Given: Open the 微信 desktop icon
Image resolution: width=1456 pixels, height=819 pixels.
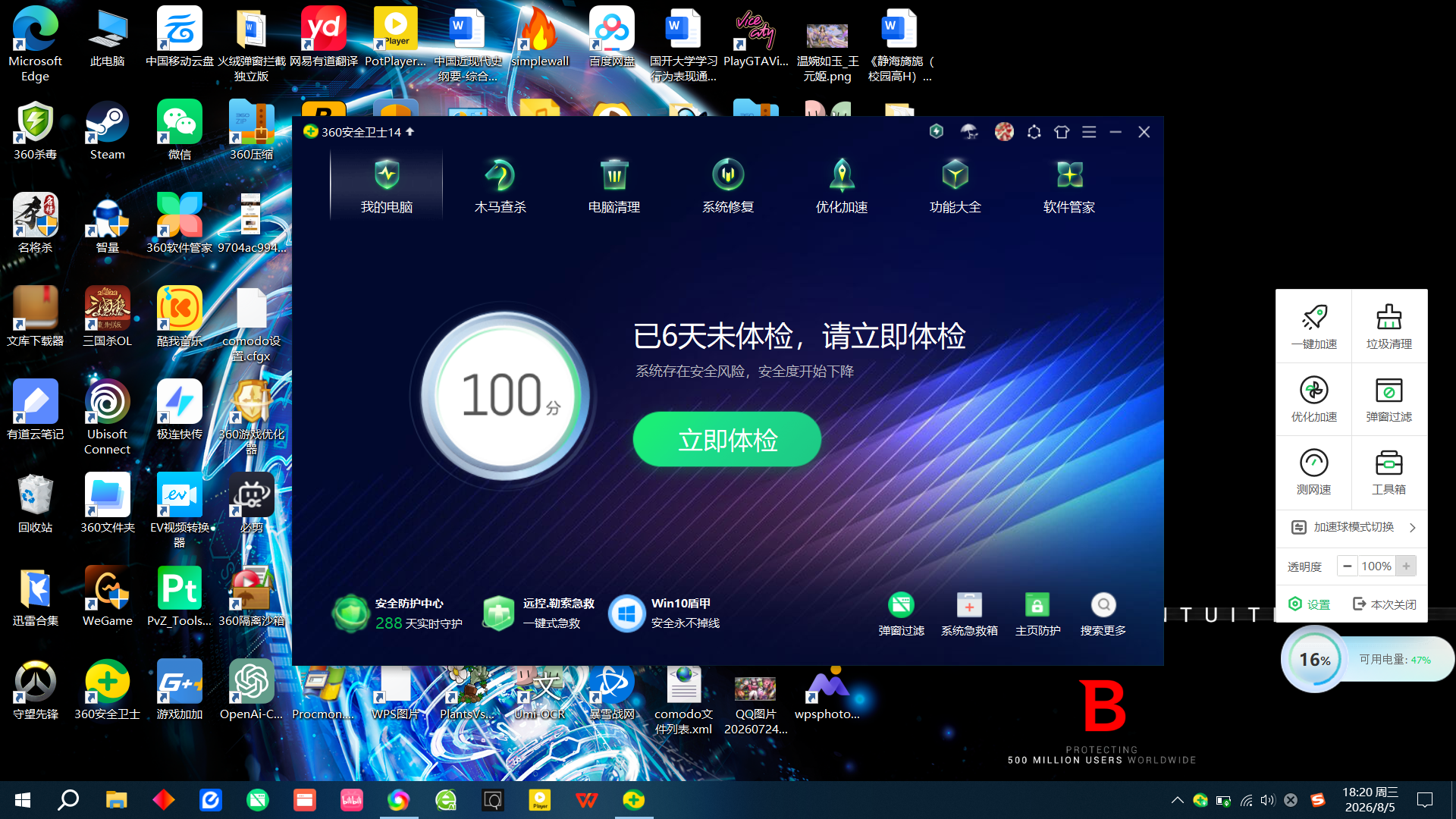Looking at the screenshot, I should pos(179,130).
